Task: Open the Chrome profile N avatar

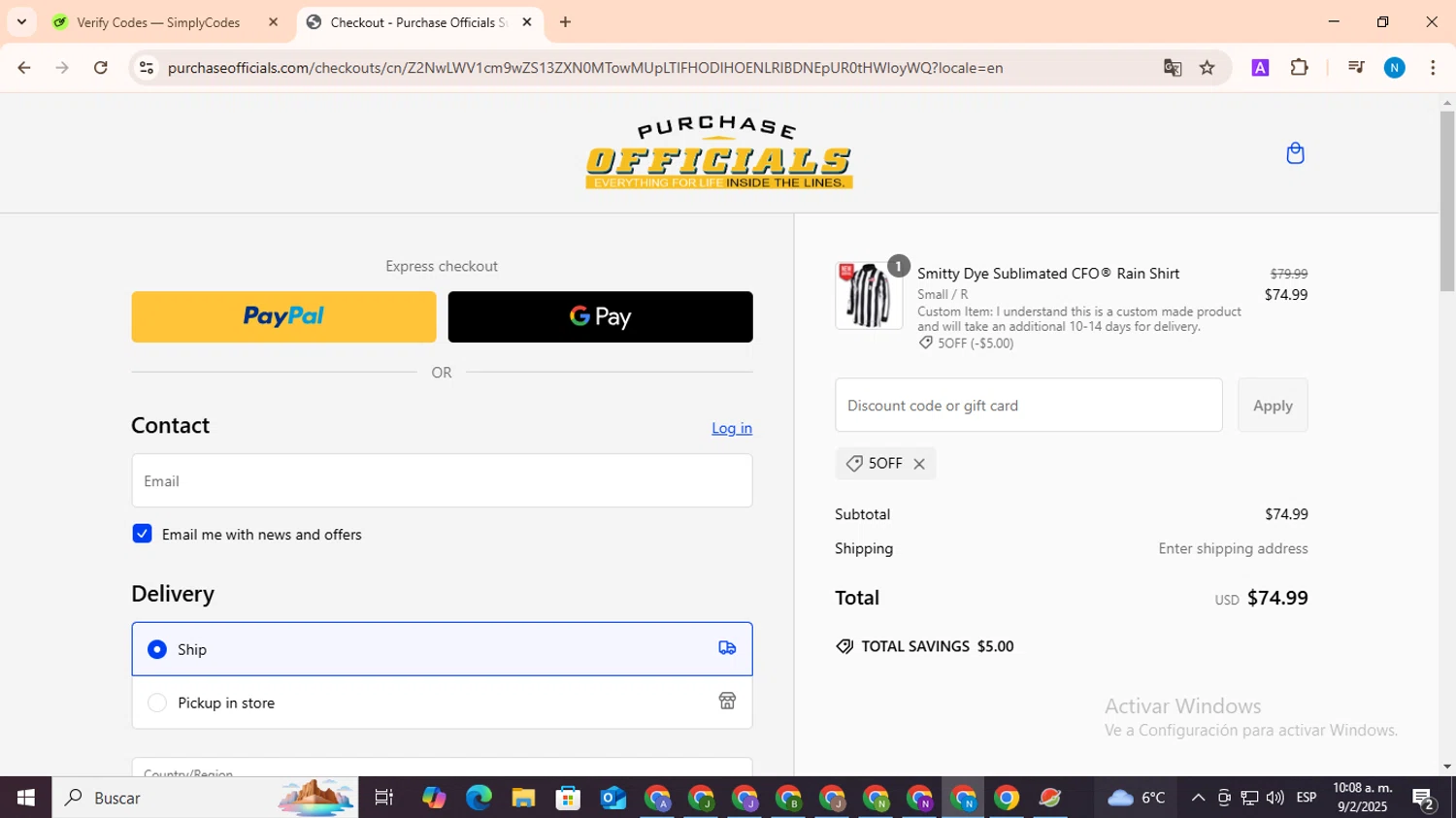Action: pos(1395,68)
